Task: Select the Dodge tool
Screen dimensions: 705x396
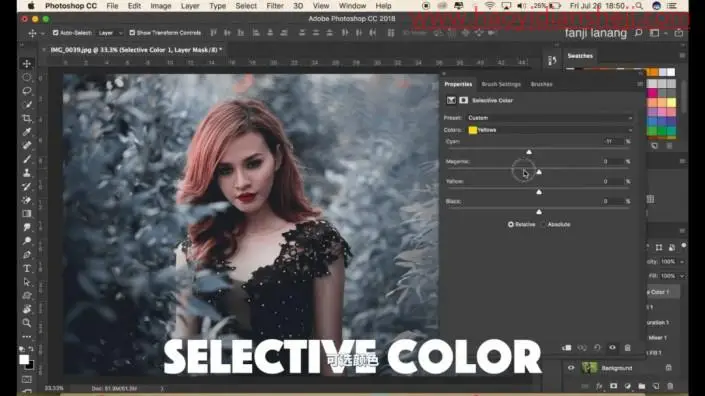Action: point(27,241)
